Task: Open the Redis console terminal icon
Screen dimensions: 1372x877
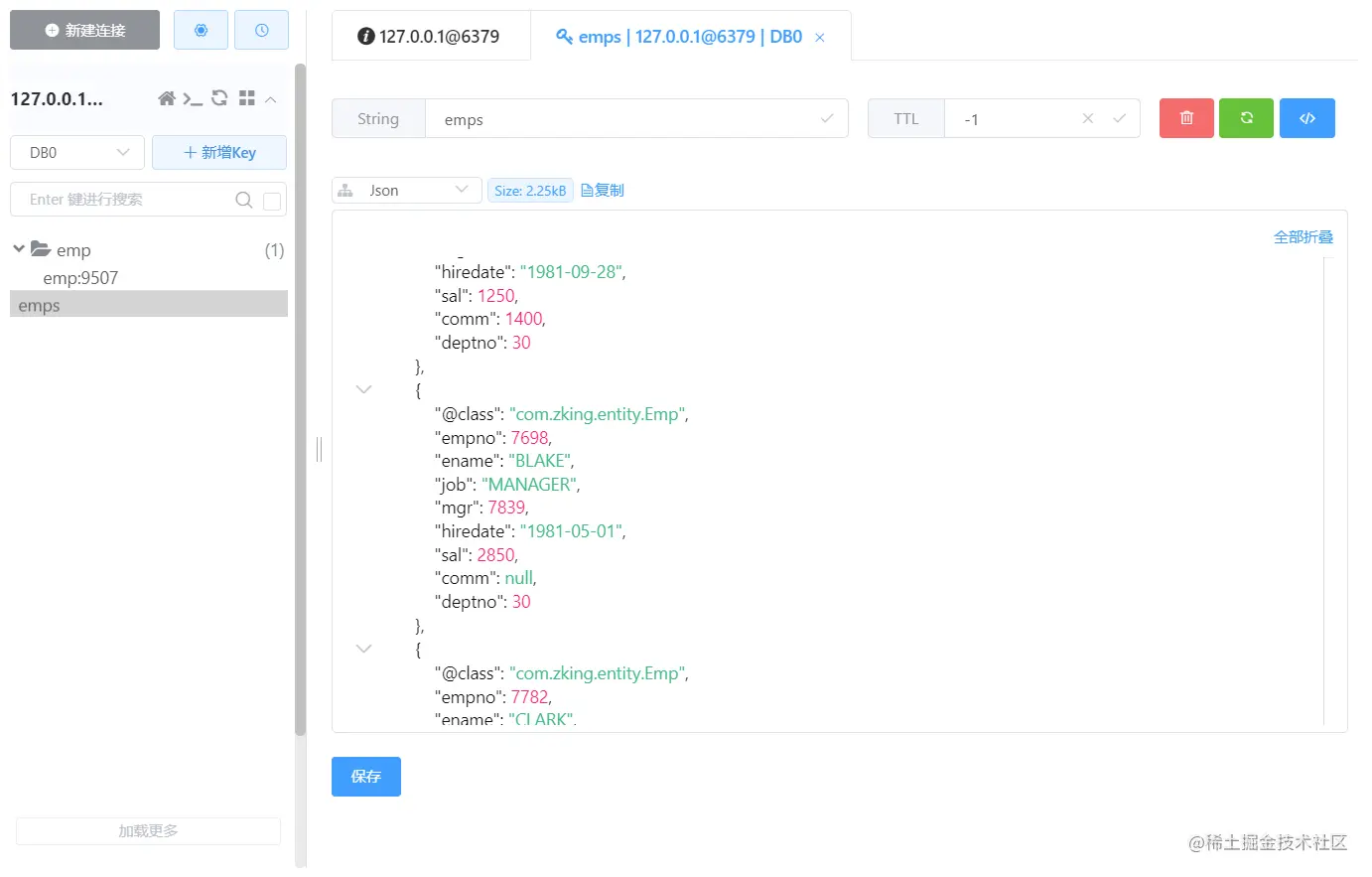Action: (x=193, y=98)
